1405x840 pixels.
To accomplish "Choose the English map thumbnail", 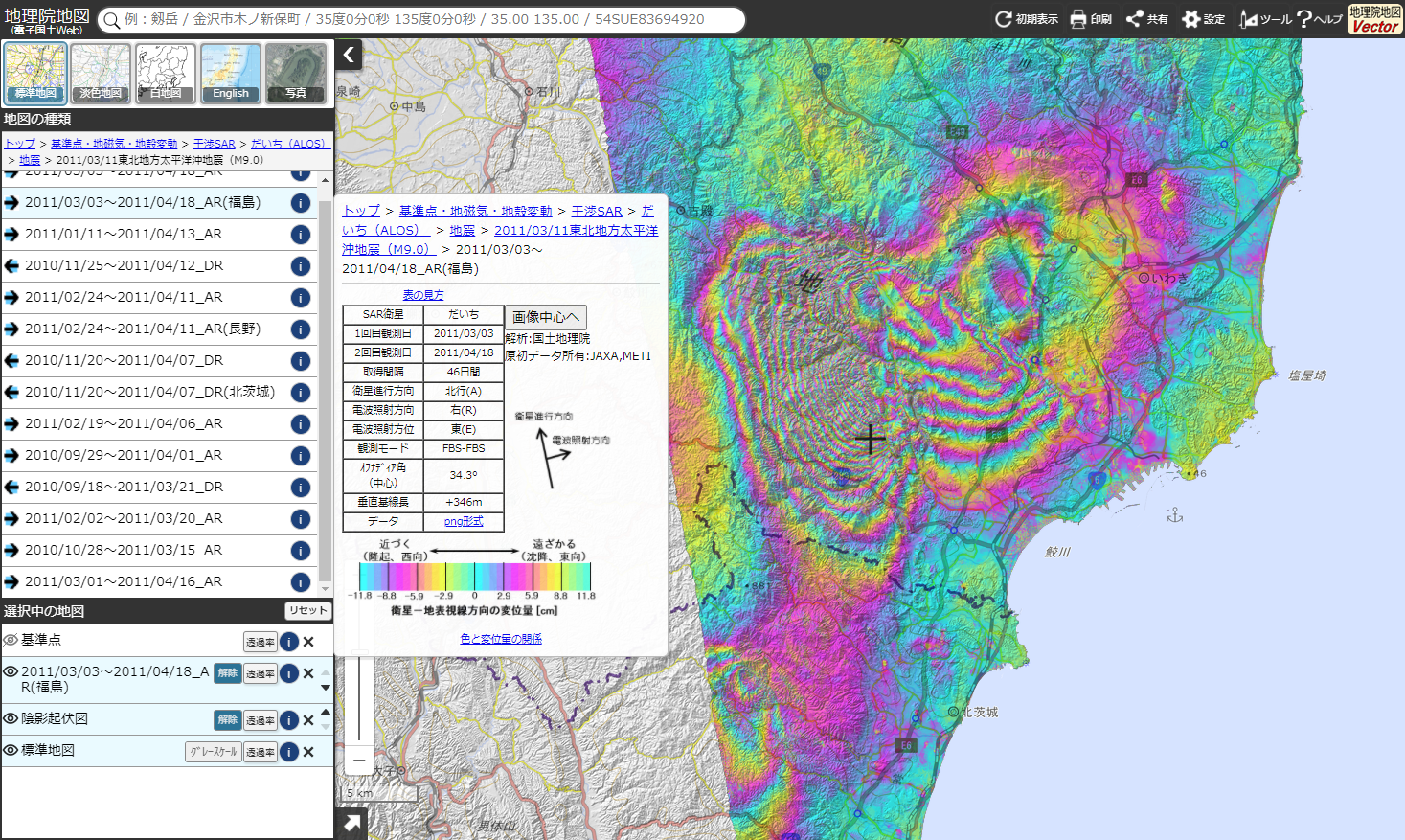I will click(231, 73).
